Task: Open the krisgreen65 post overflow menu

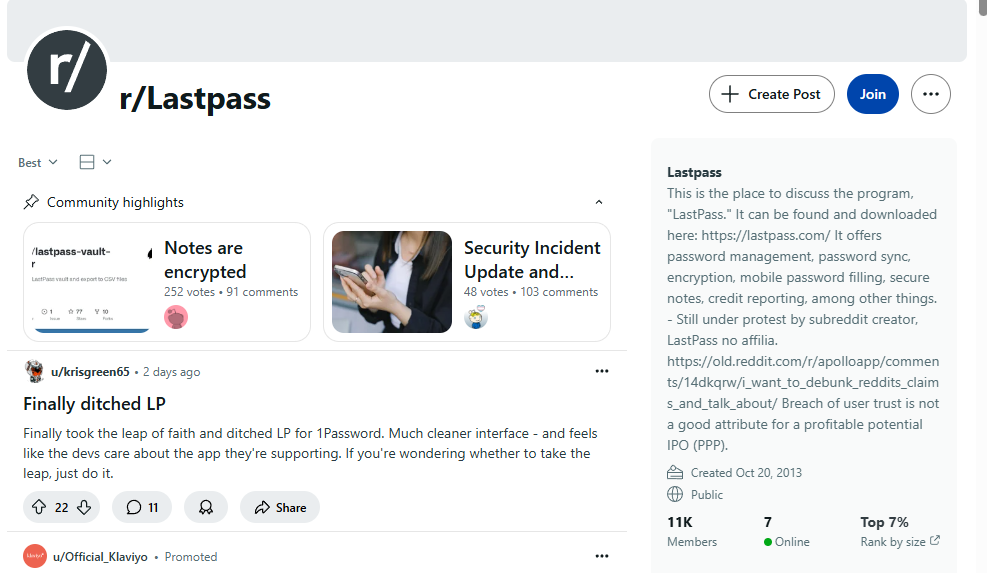Action: (x=602, y=371)
